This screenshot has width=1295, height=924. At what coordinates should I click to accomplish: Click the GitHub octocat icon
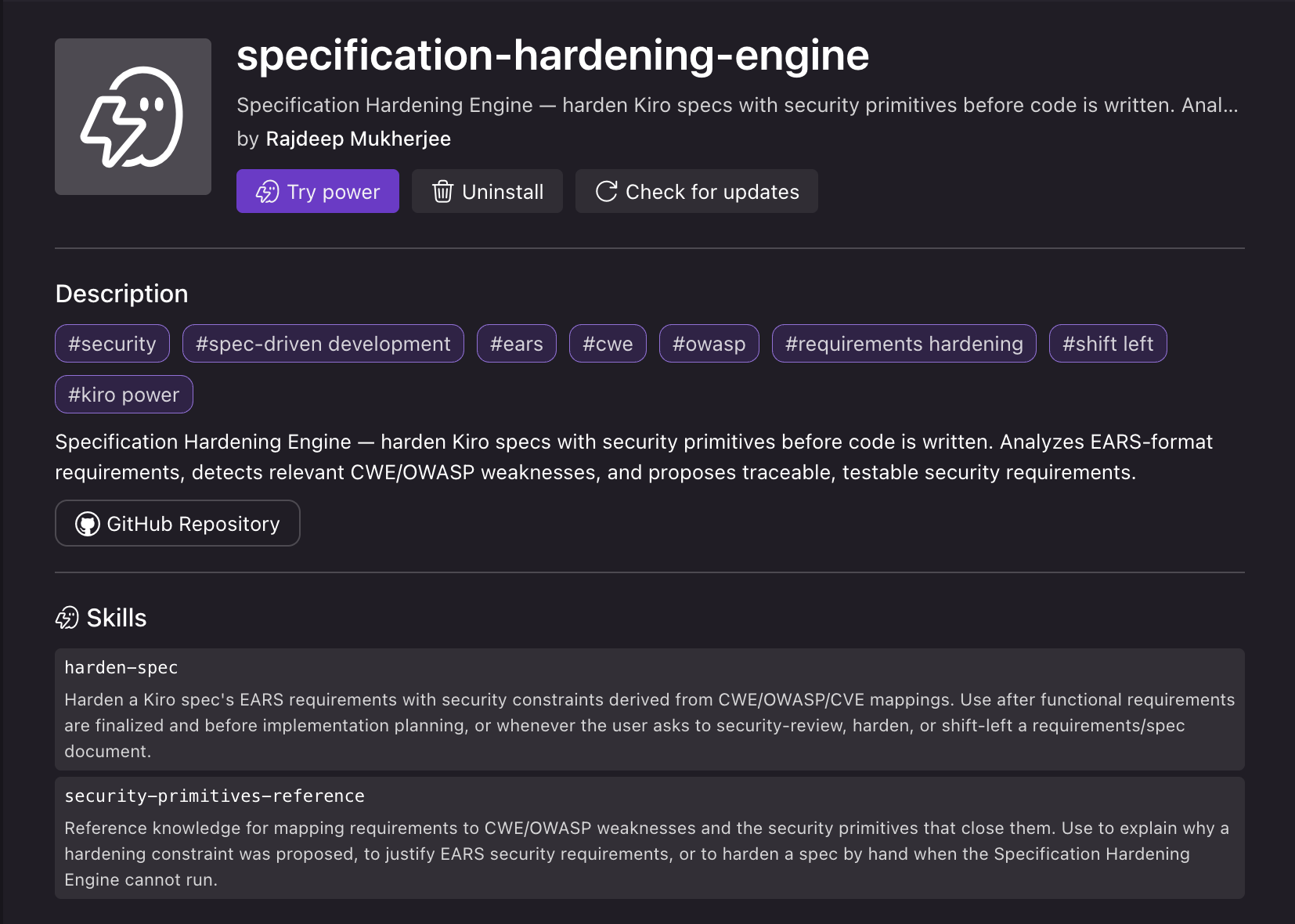tap(88, 524)
